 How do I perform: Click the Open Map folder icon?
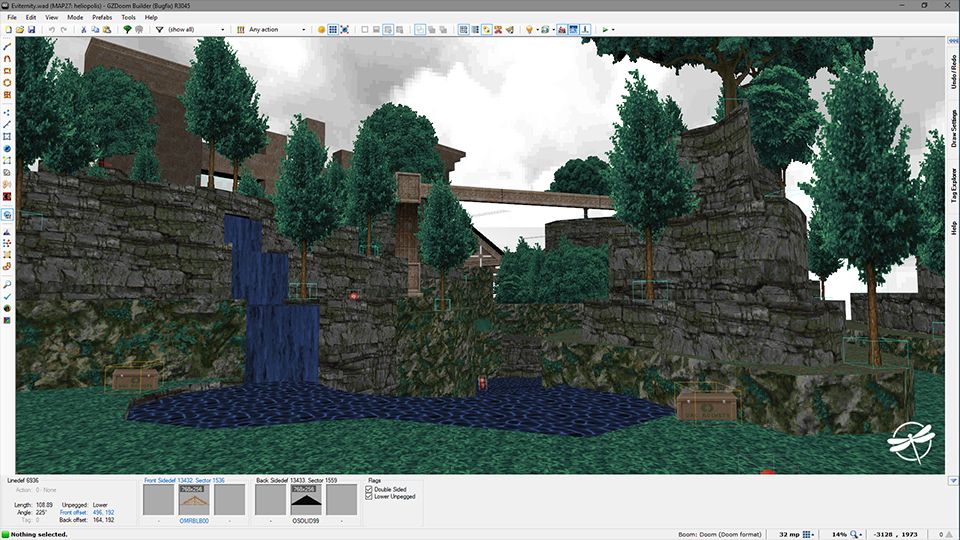(x=20, y=30)
